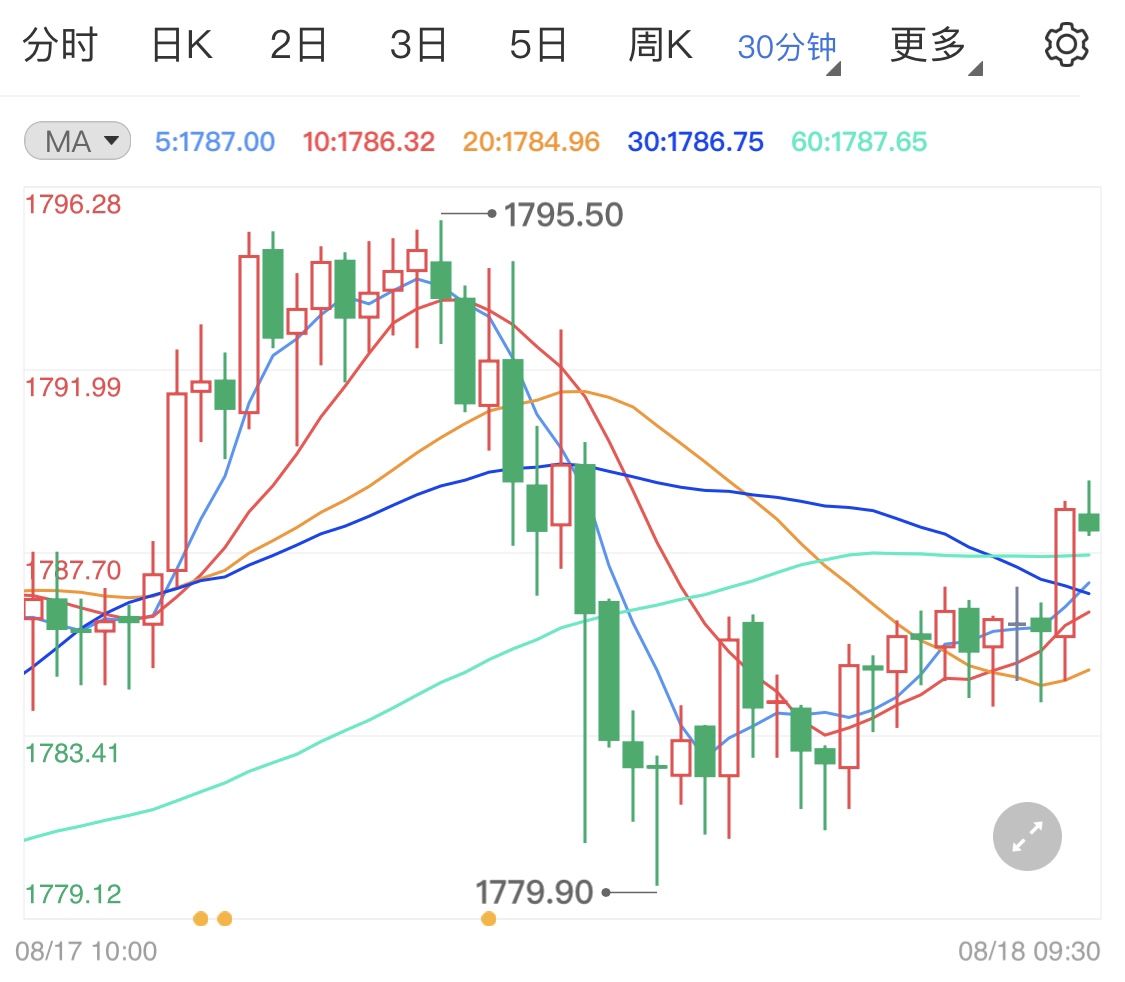Expand chart to fullscreen with arrows button

point(1027,836)
